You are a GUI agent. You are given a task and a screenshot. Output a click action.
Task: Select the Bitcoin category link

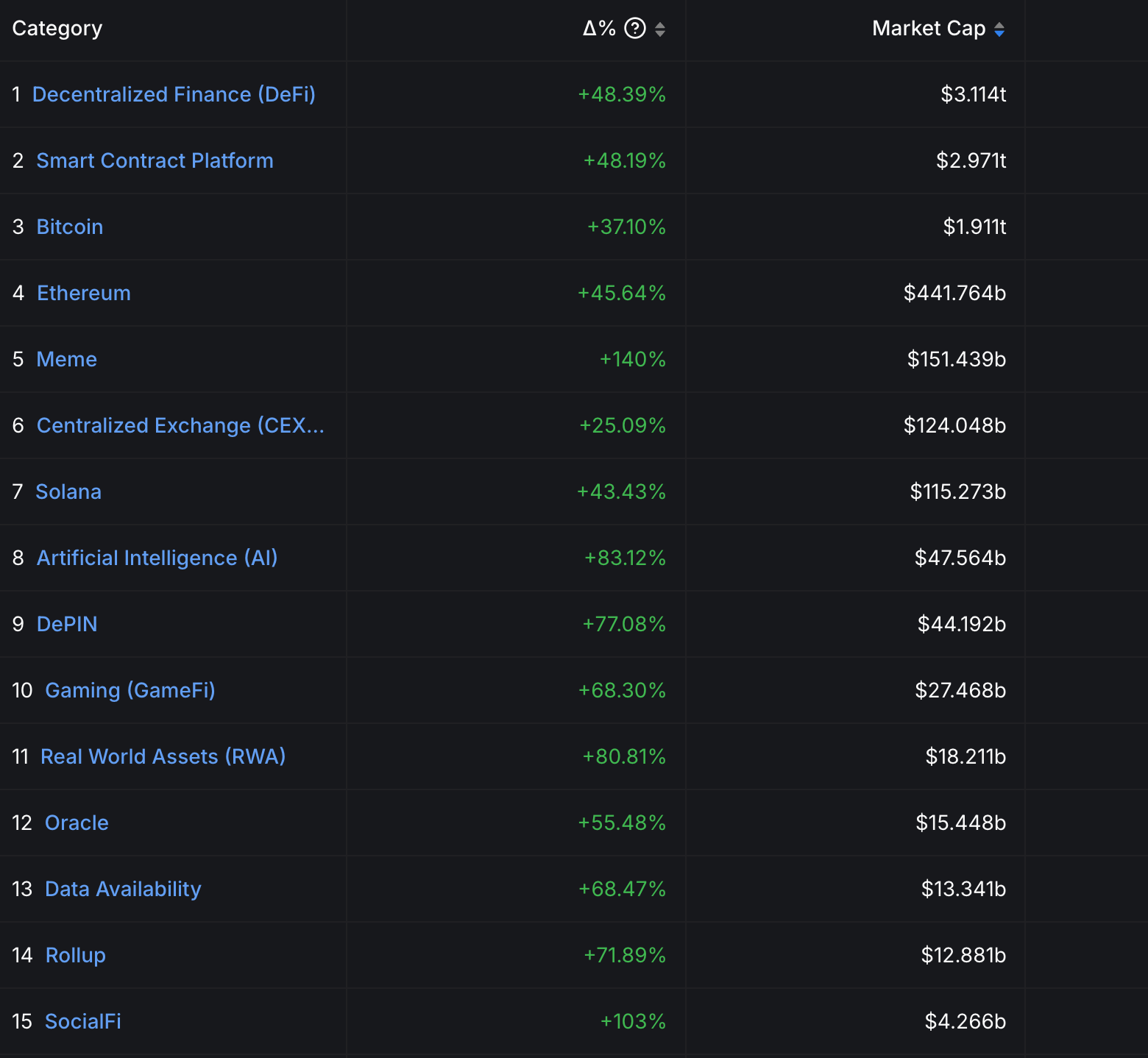[70, 227]
